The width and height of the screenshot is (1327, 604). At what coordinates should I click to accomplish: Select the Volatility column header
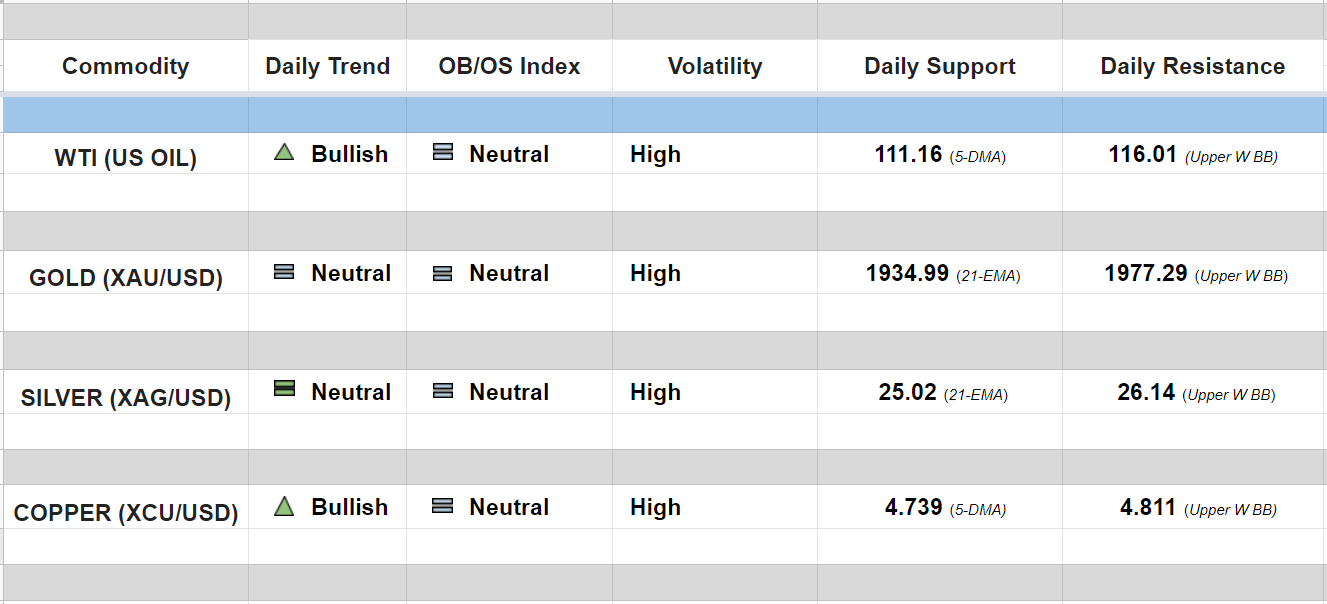[x=714, y=66]
